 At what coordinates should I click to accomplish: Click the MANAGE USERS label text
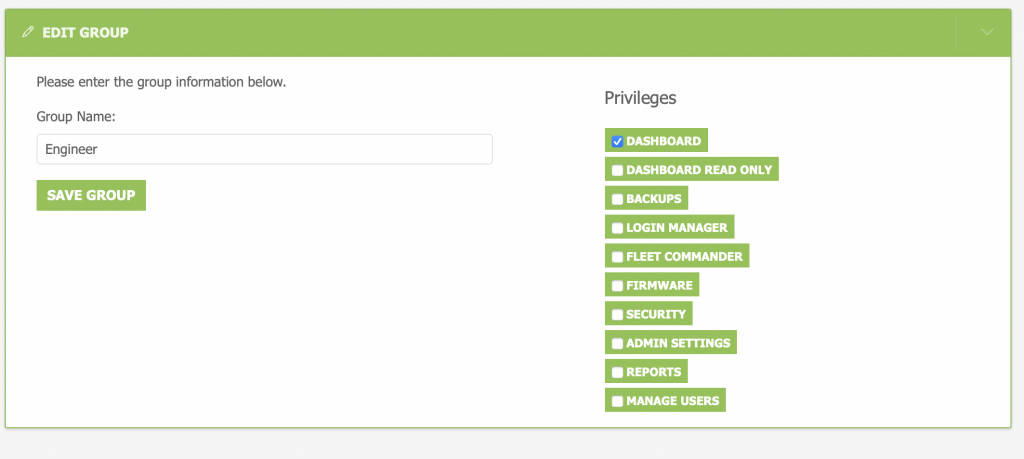point(672,401)
